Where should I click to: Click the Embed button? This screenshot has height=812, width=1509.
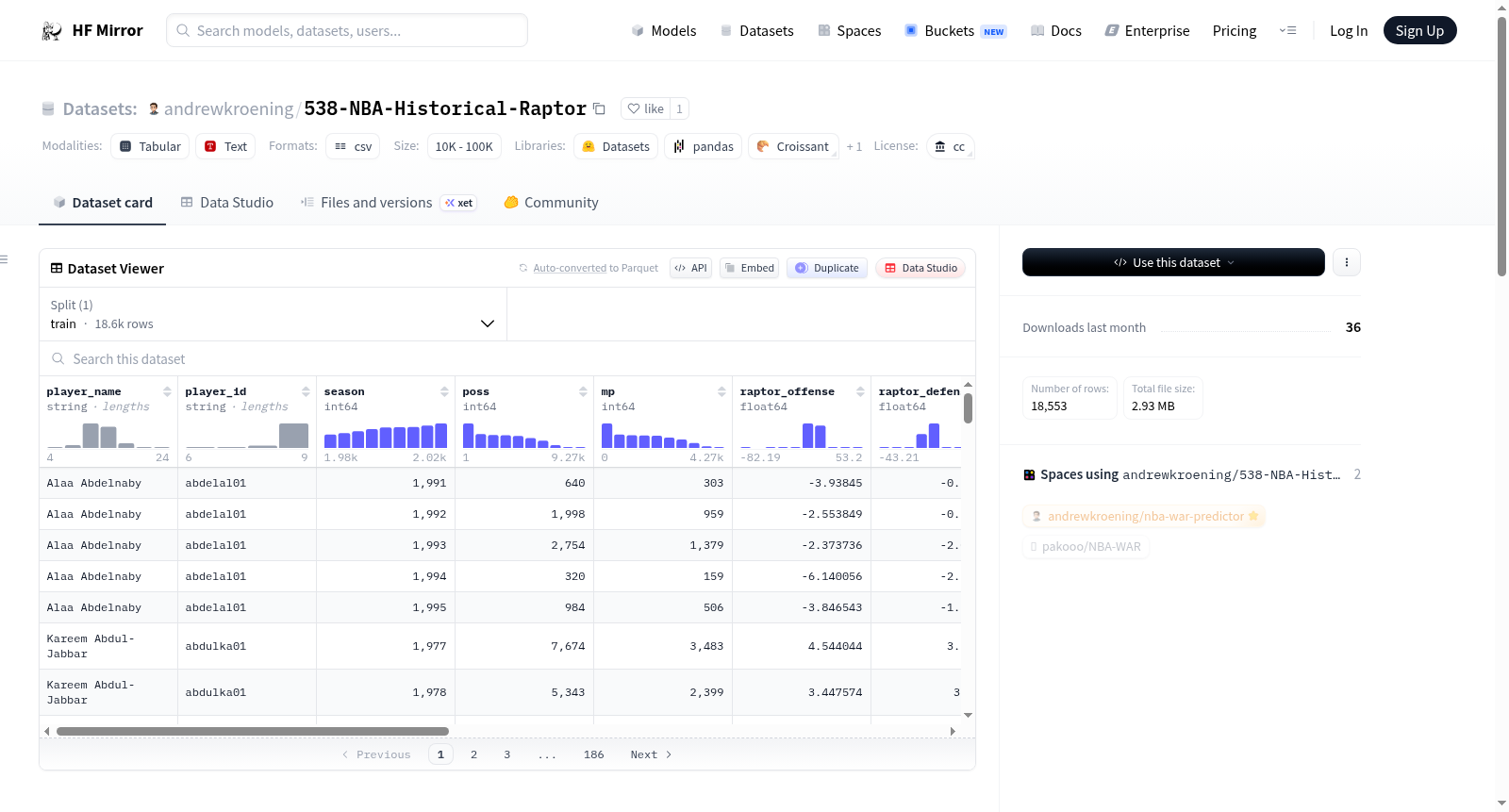tap(749, 268)
